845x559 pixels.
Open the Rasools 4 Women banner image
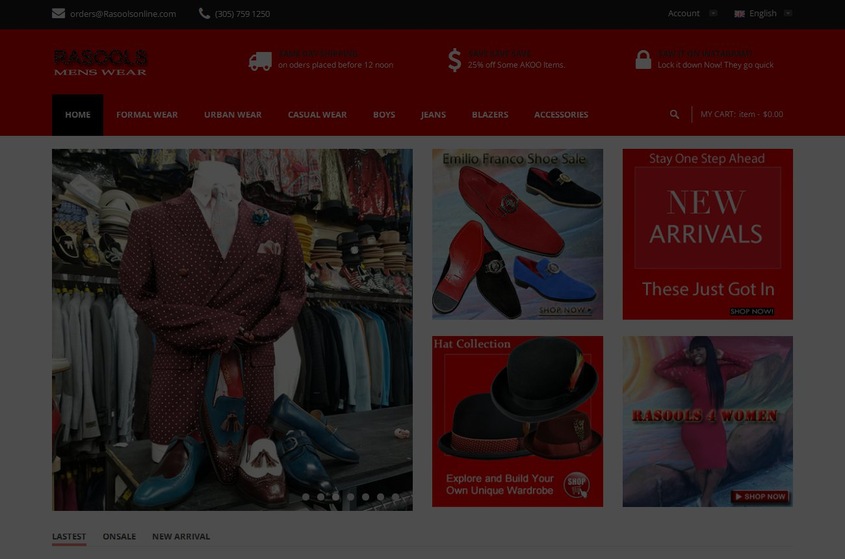pyautogui.click(x=708, y=422)
